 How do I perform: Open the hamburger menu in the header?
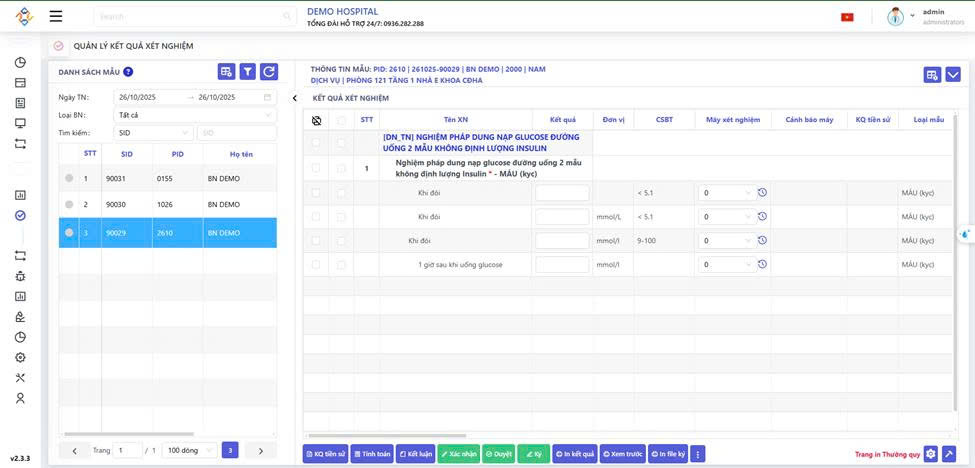(x=56, y=16)
